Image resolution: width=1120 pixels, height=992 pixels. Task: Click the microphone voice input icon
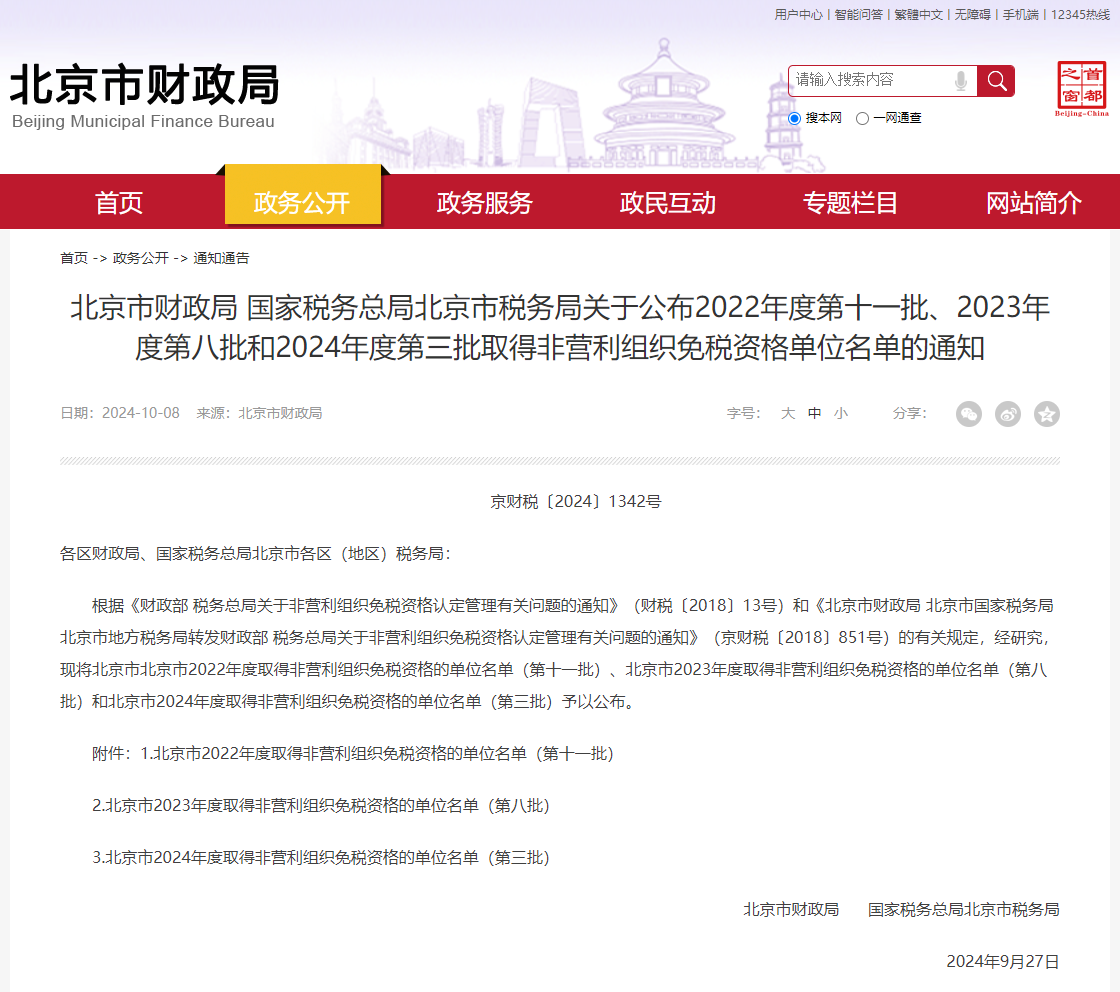pos(961,81)
